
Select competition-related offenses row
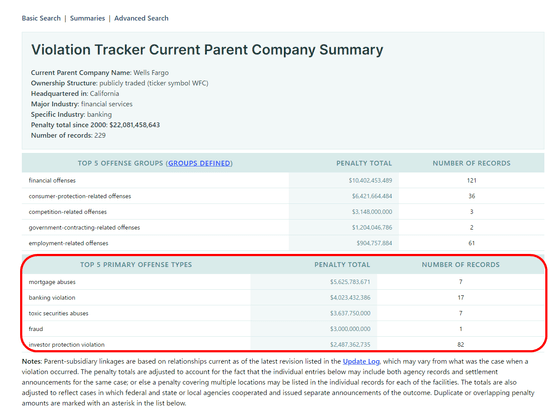coord(68,212)
